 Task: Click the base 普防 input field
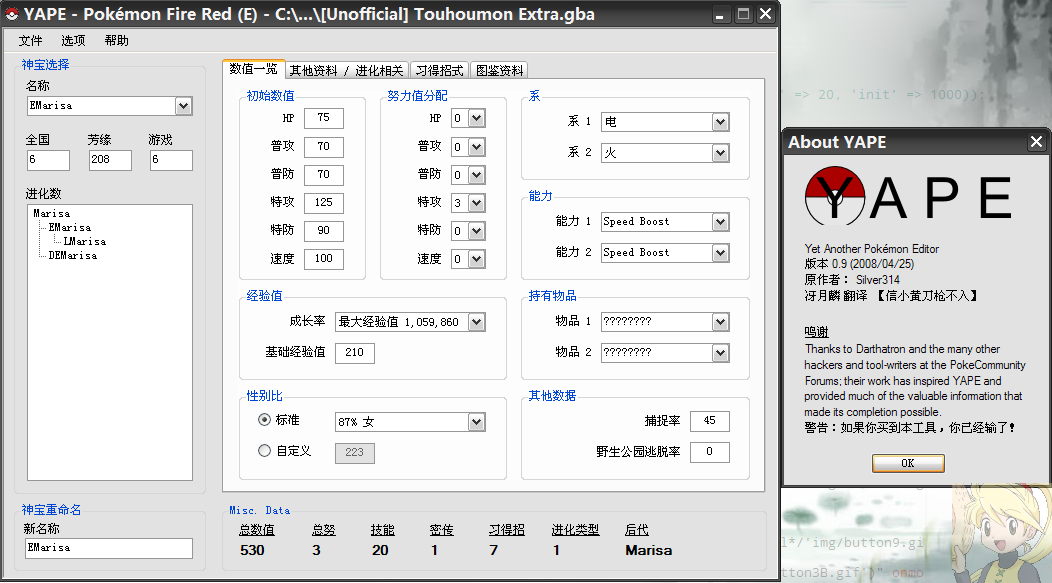click(x=324, y=174)
